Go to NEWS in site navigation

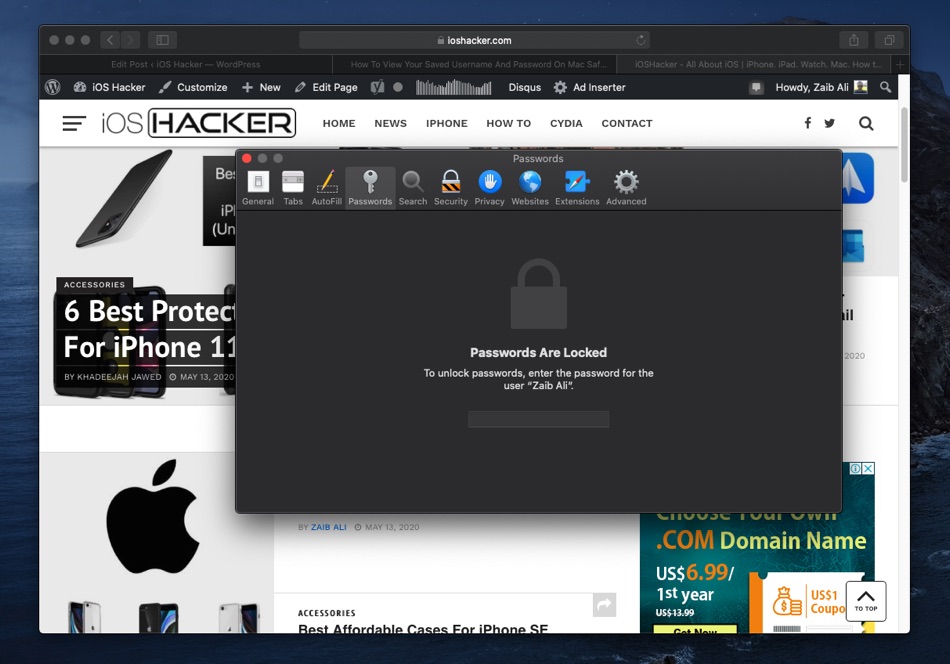390,124
